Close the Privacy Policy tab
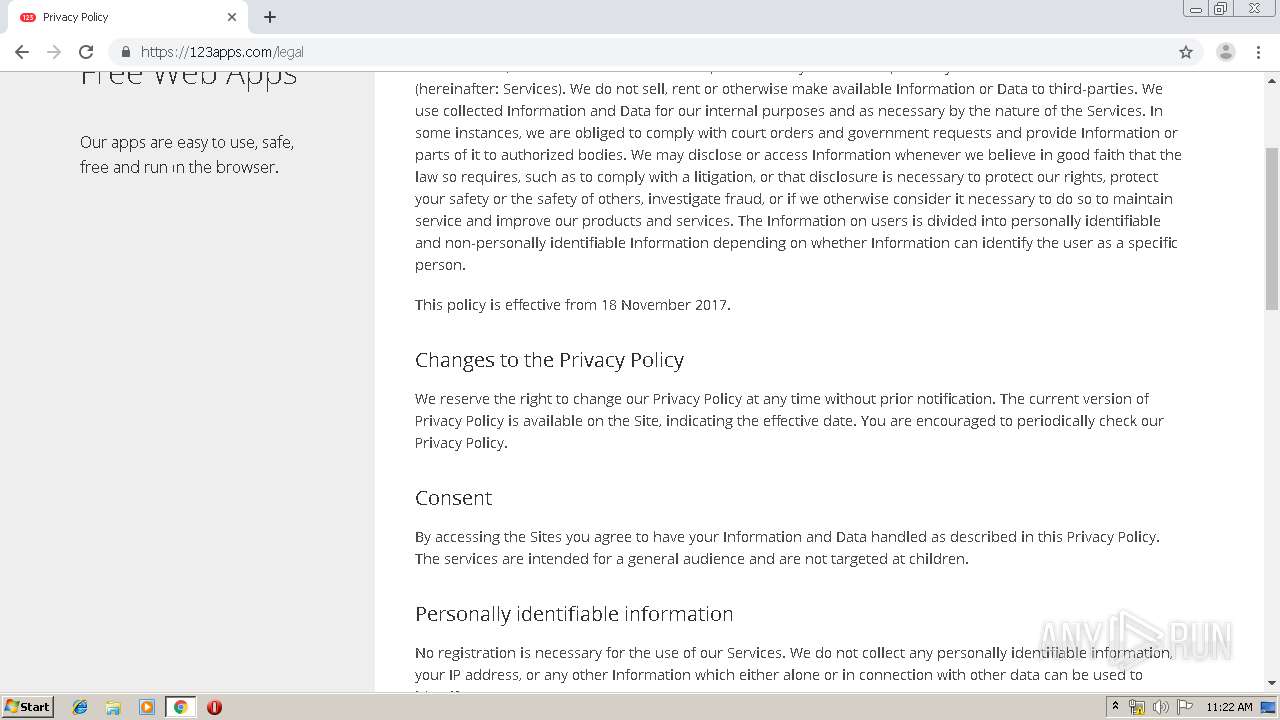Image resolution: width=1280 pixels, height=720 pixels. [232, 17]
